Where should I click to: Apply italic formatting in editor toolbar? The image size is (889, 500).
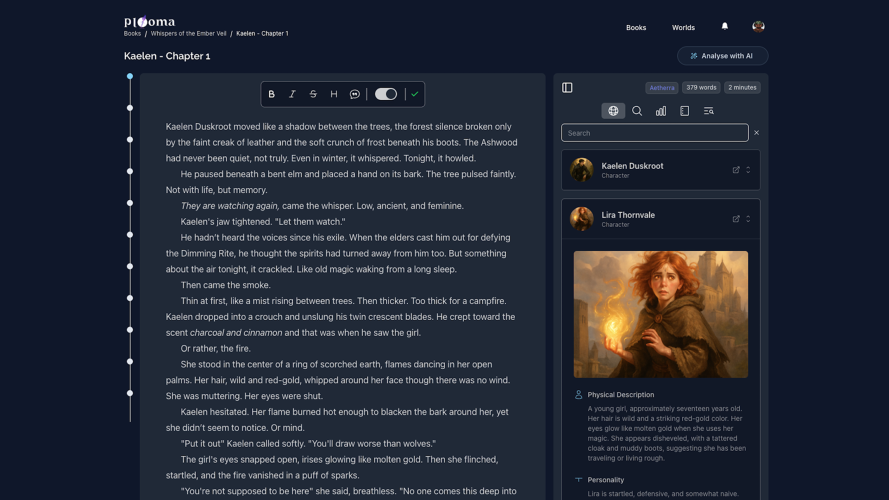[292, 94]
